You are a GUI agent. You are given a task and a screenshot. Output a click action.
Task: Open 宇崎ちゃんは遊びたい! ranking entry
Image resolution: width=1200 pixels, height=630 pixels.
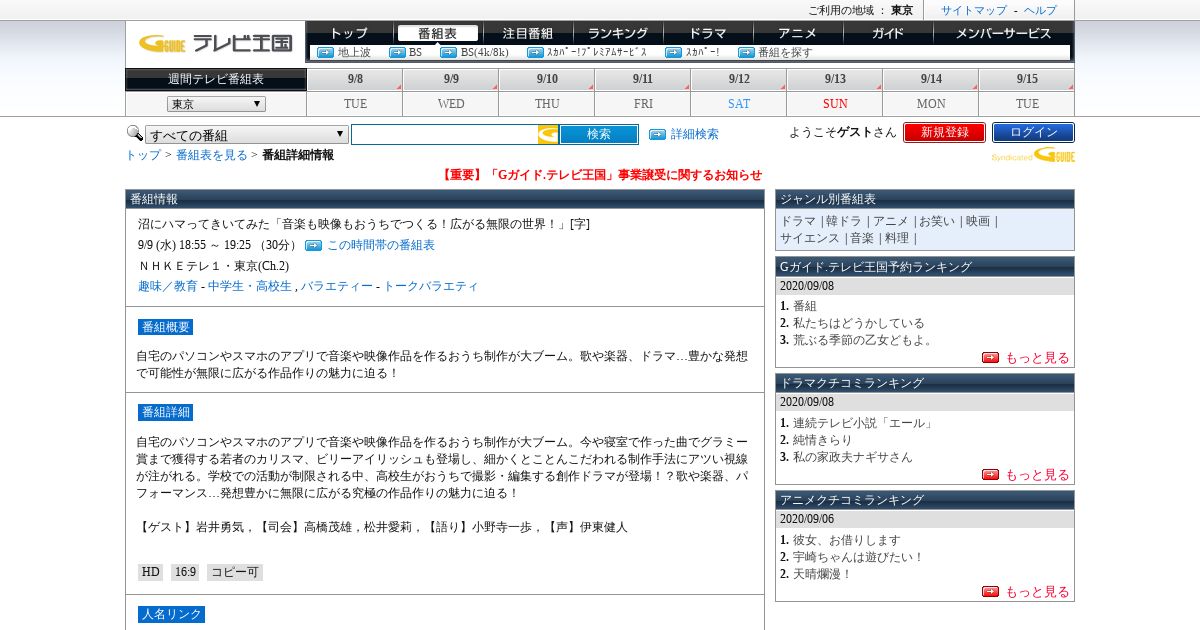point(859,557)
